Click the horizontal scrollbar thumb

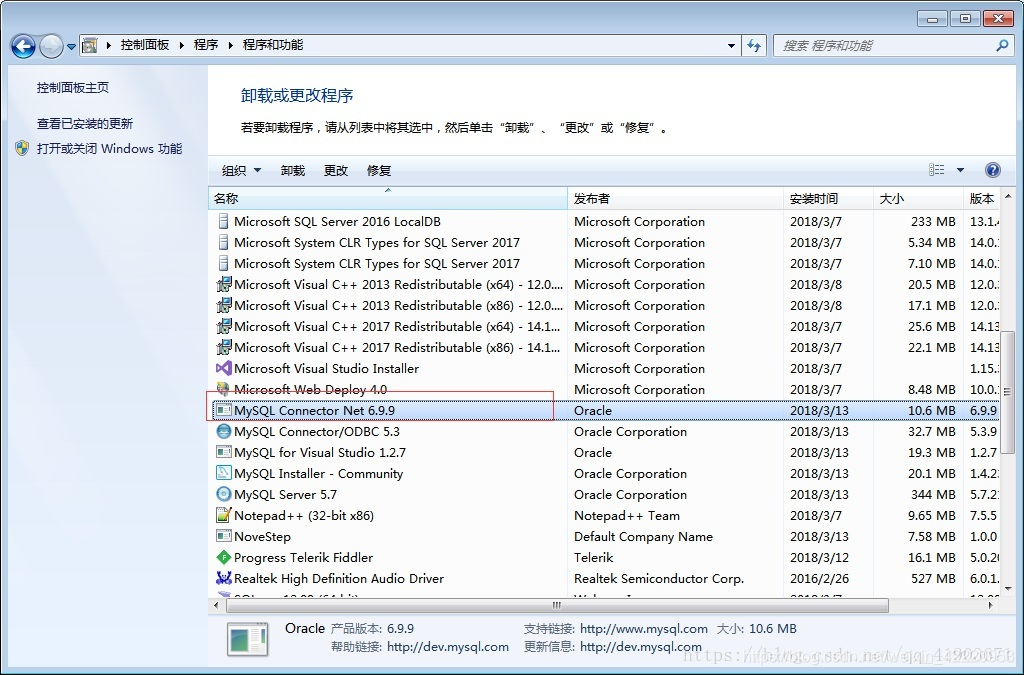(x=557, y=605)
